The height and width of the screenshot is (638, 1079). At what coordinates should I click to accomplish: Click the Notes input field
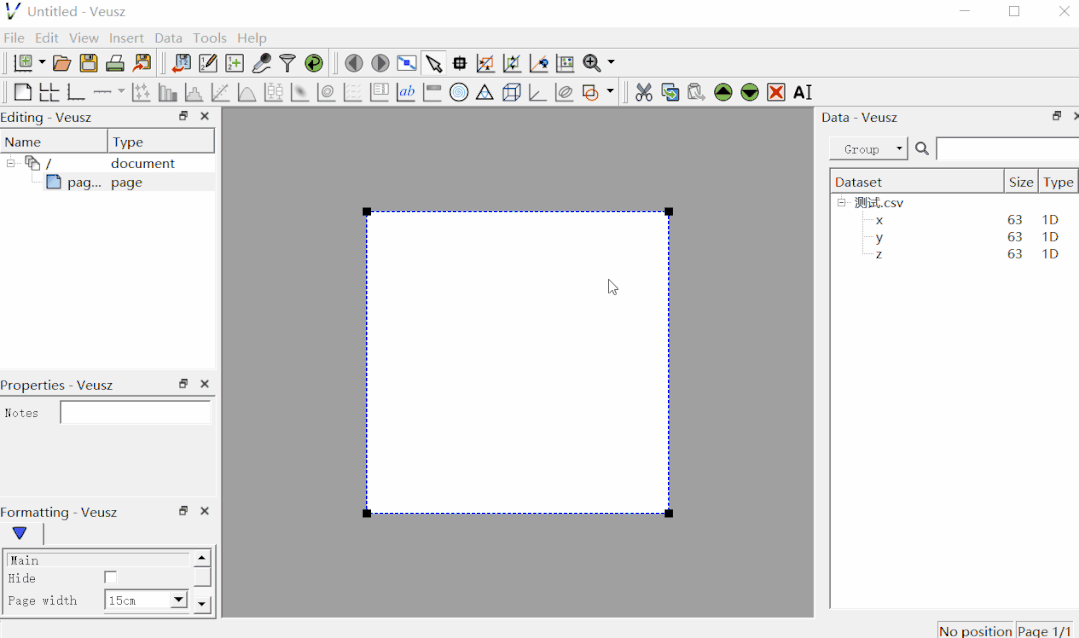[x=137, y=411]
